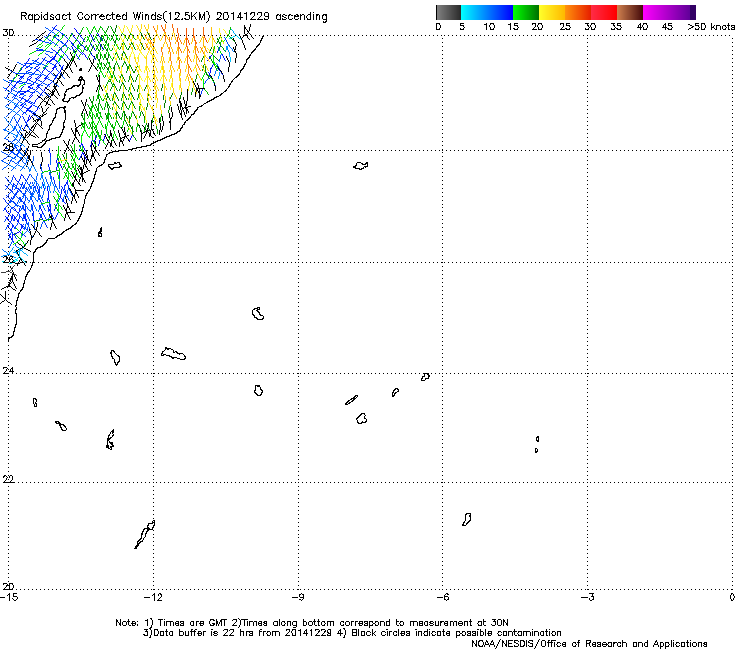The image size is (740, 650).
Task: Click the outline east of -6 below 22N
Action: [x=466, y=520]
